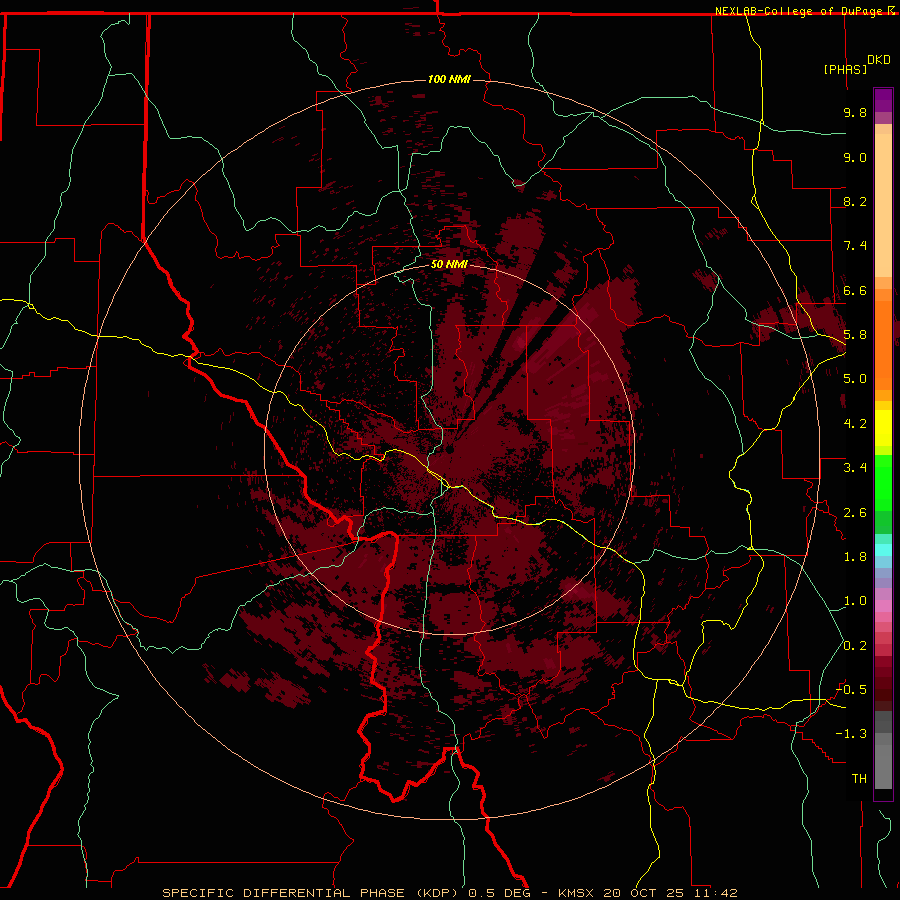Click the 7.4 legend value
This screenshot has height=900, width=900.
(x=855, y=246)
